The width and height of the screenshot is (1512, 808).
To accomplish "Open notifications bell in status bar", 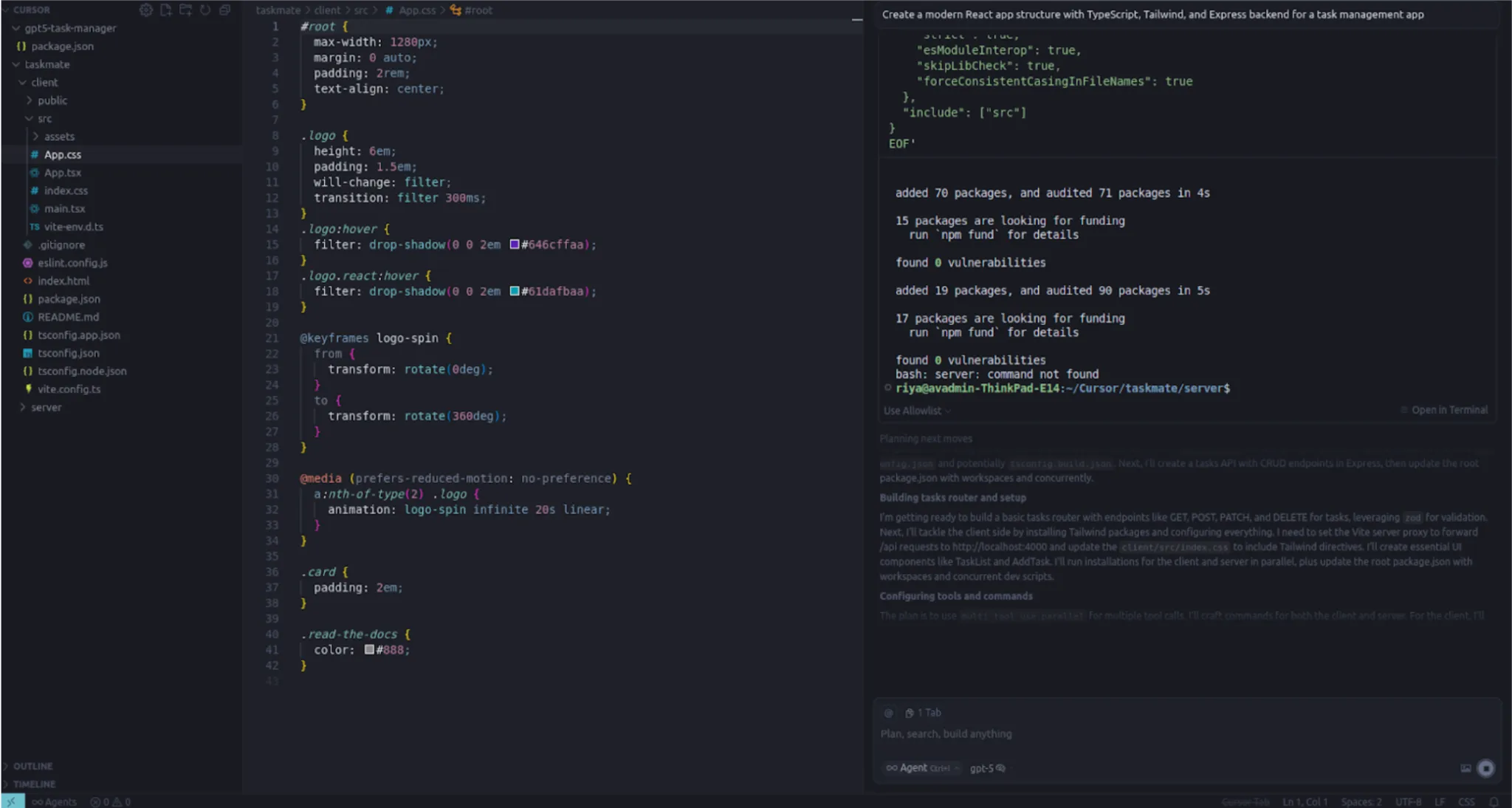I will [1494, 801].
